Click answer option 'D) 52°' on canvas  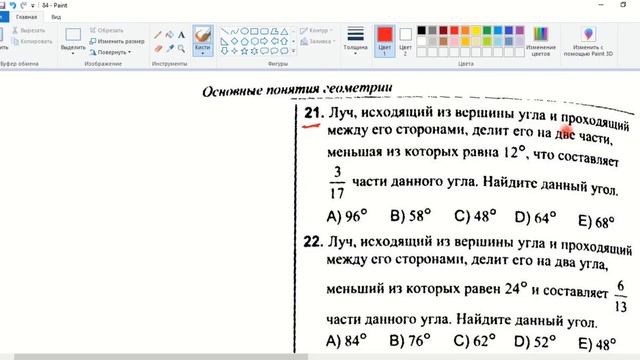[x=535, y=341]
